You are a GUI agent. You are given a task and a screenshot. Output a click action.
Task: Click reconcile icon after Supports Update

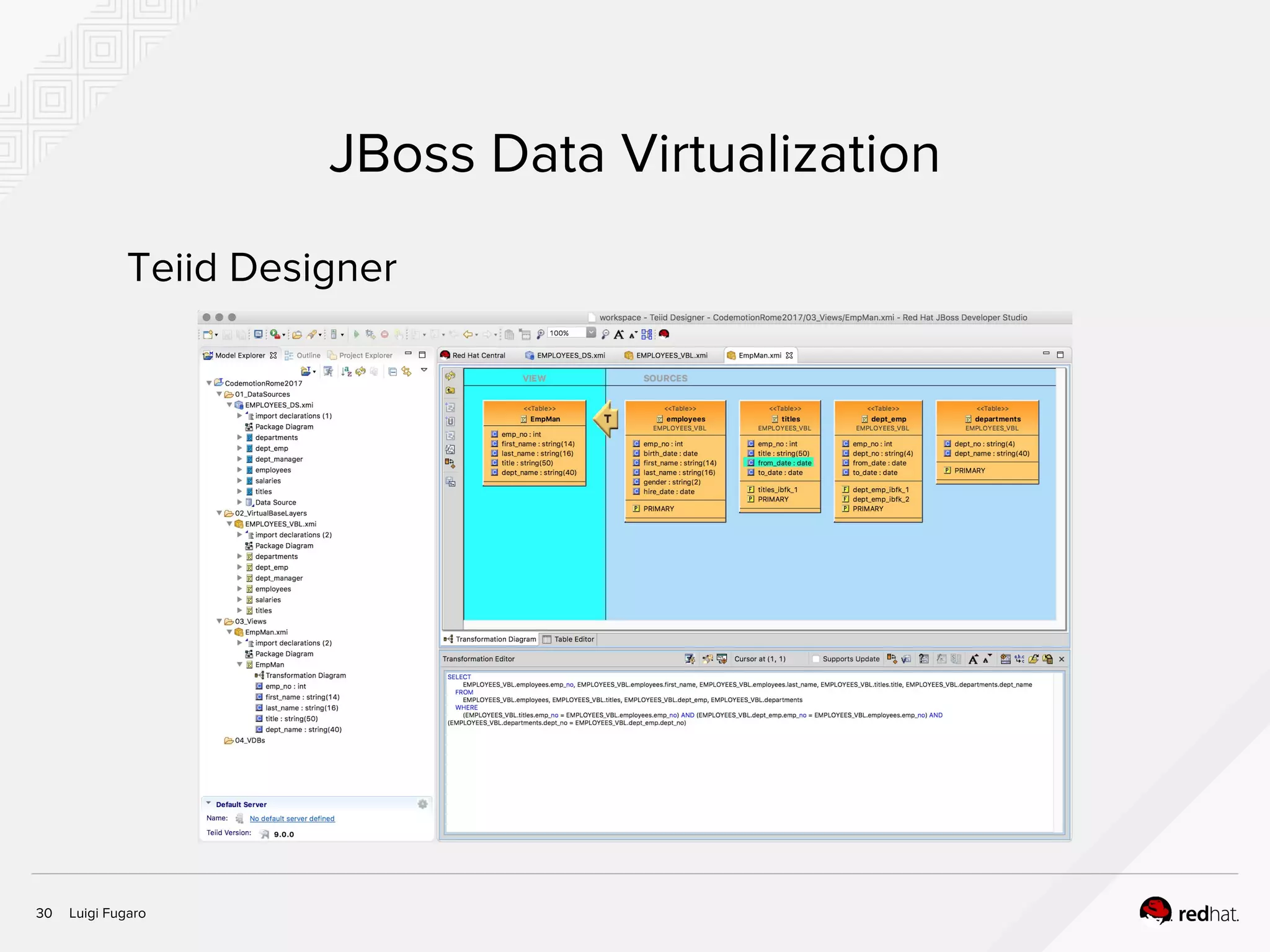point(891,659)
